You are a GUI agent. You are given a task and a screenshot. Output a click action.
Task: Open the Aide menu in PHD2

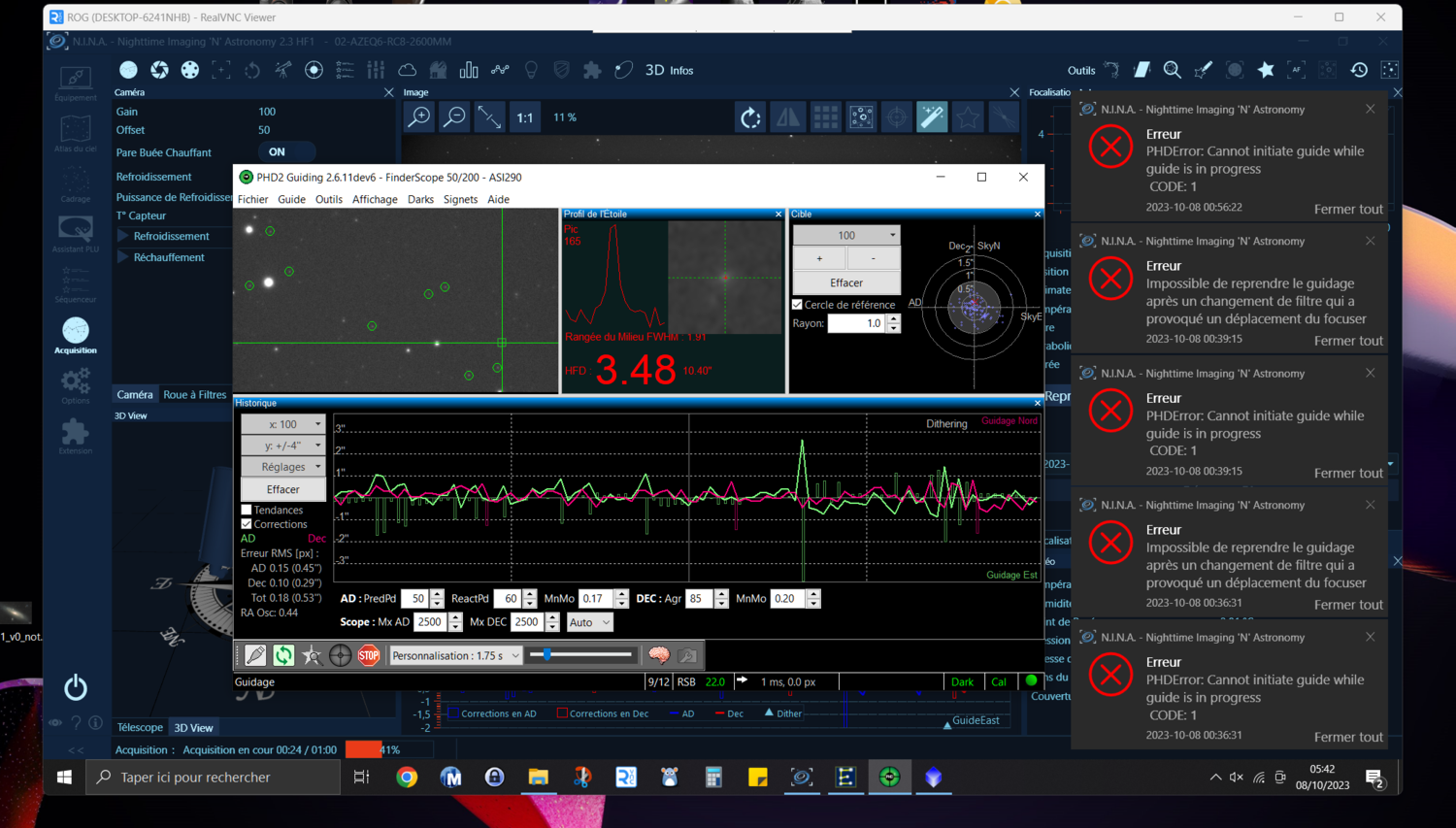pos(498,199)
